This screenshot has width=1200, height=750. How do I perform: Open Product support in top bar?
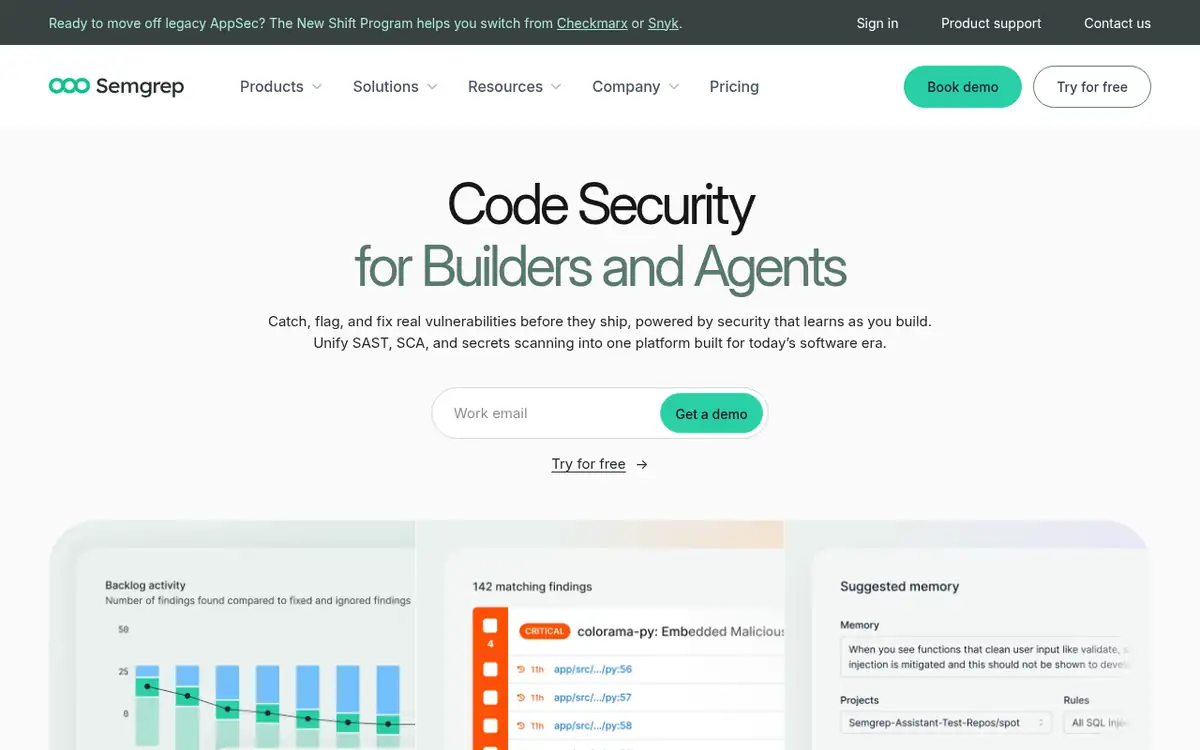pyautogui.click(x=991, y=23)
